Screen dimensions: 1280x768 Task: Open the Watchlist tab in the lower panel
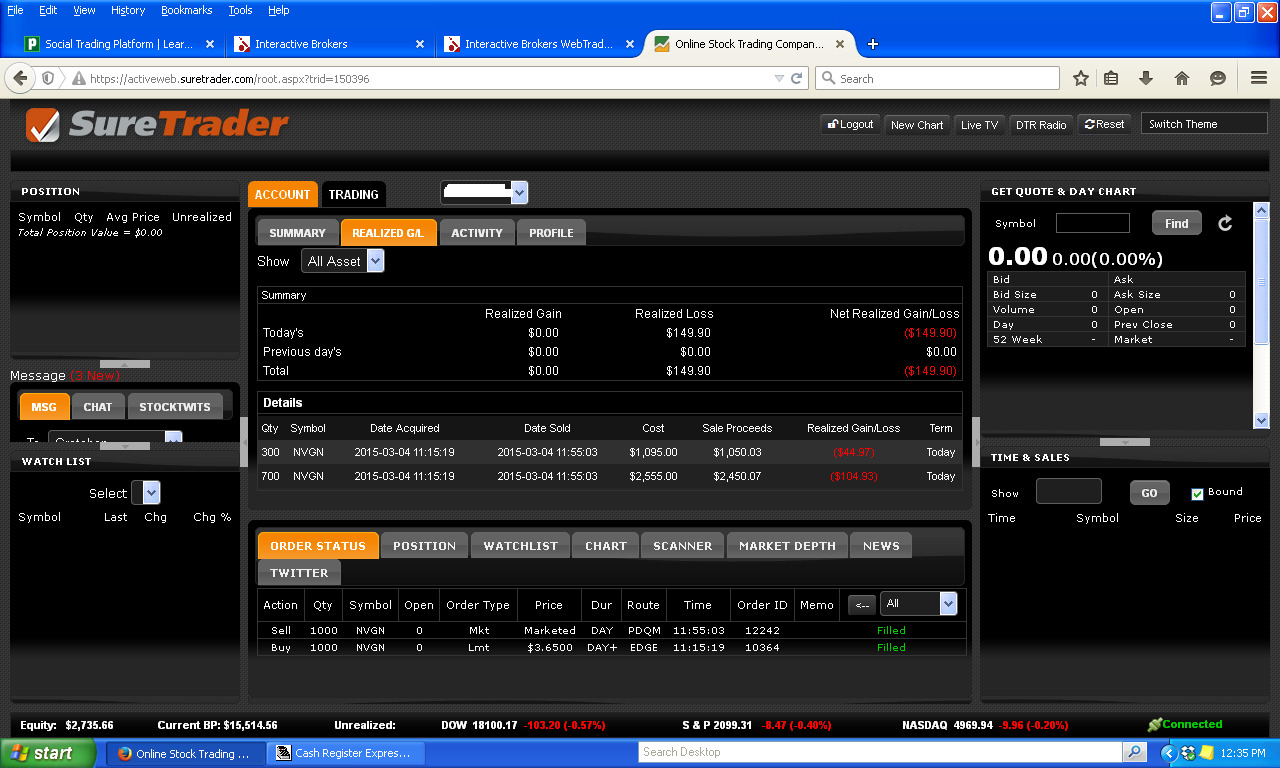click(x=521, y=546)
